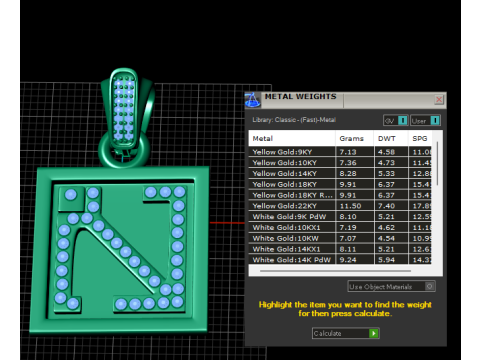Click the Metal Weights scale icon
The image size is (480, 360).
click(x=252, y=100)
